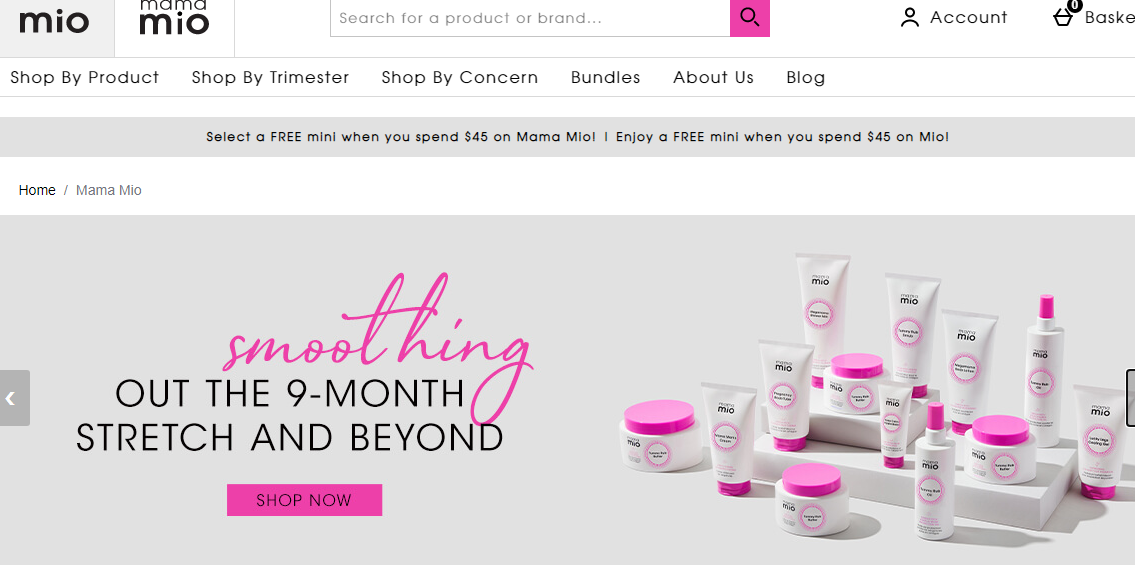
Task: Click the mio brand logo
Action: tap(54, 22)
